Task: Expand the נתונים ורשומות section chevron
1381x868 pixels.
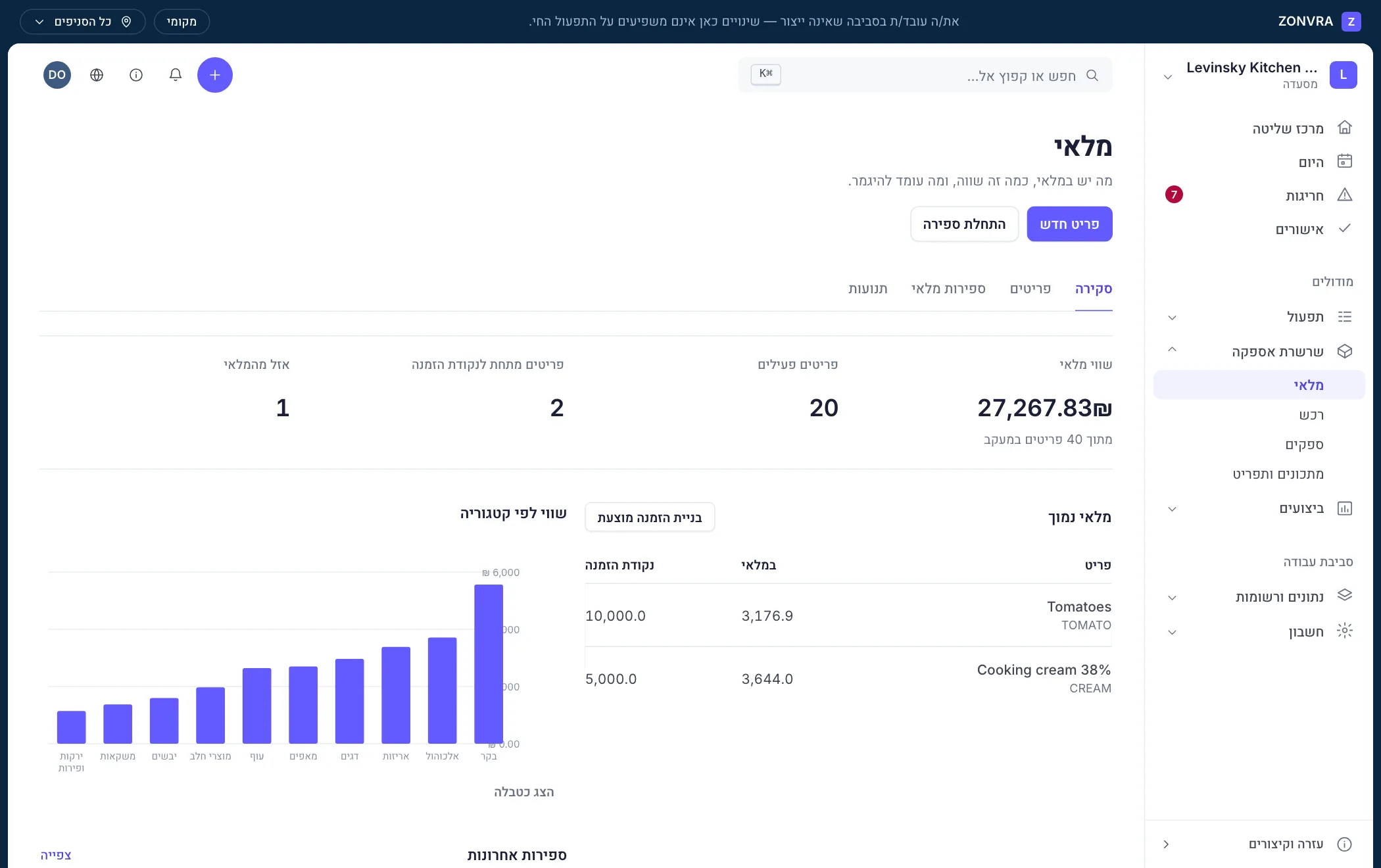Action: click(1172, 598)
